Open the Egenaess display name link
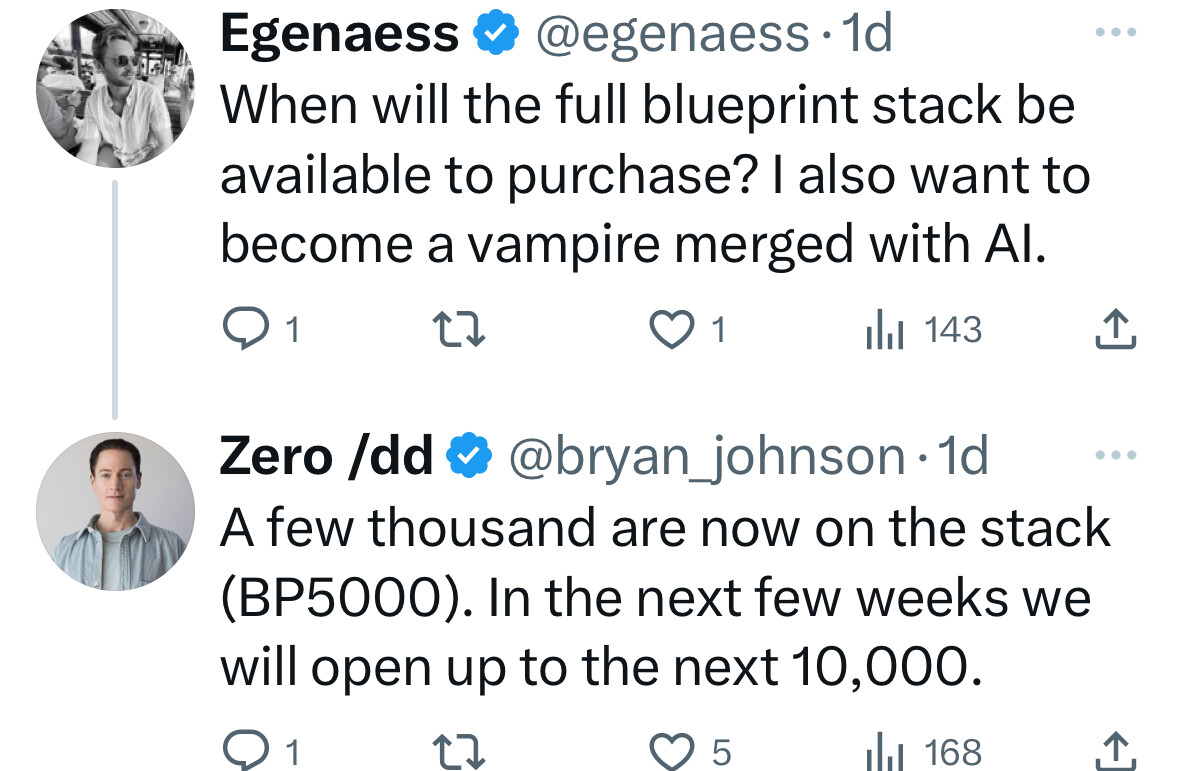Screen dimensions: 1179x771 click(339, 34)
